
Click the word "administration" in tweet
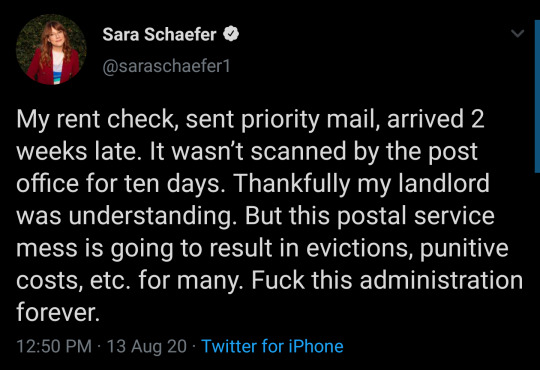[x=441, y=280]
